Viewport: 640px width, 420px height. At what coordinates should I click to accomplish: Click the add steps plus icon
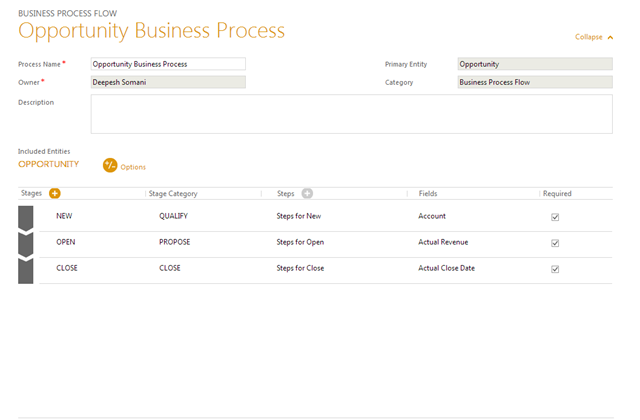[307, 193]
